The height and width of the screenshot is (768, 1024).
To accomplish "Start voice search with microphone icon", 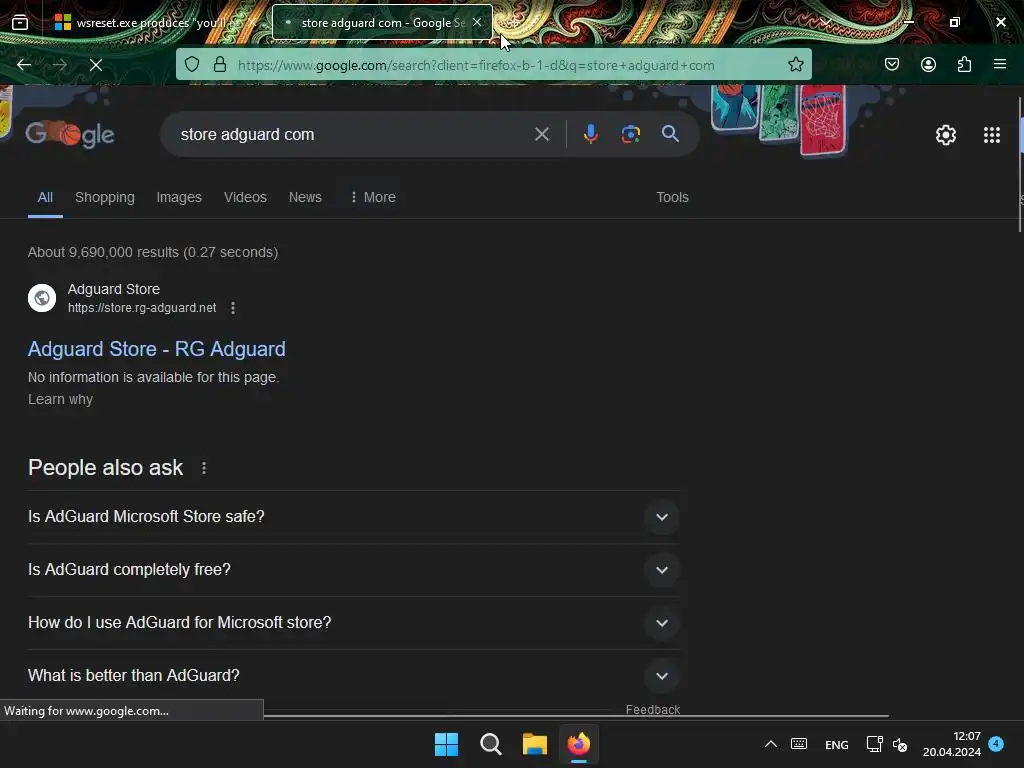I will [590, 135].
